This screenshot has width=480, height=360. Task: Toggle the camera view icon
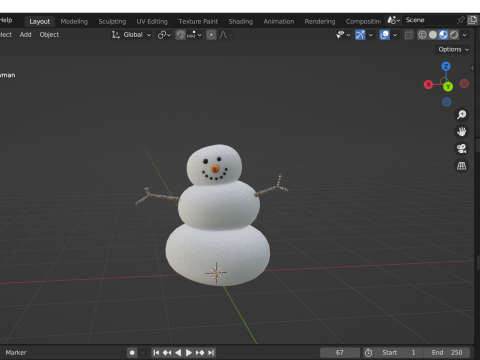point(462,149)
